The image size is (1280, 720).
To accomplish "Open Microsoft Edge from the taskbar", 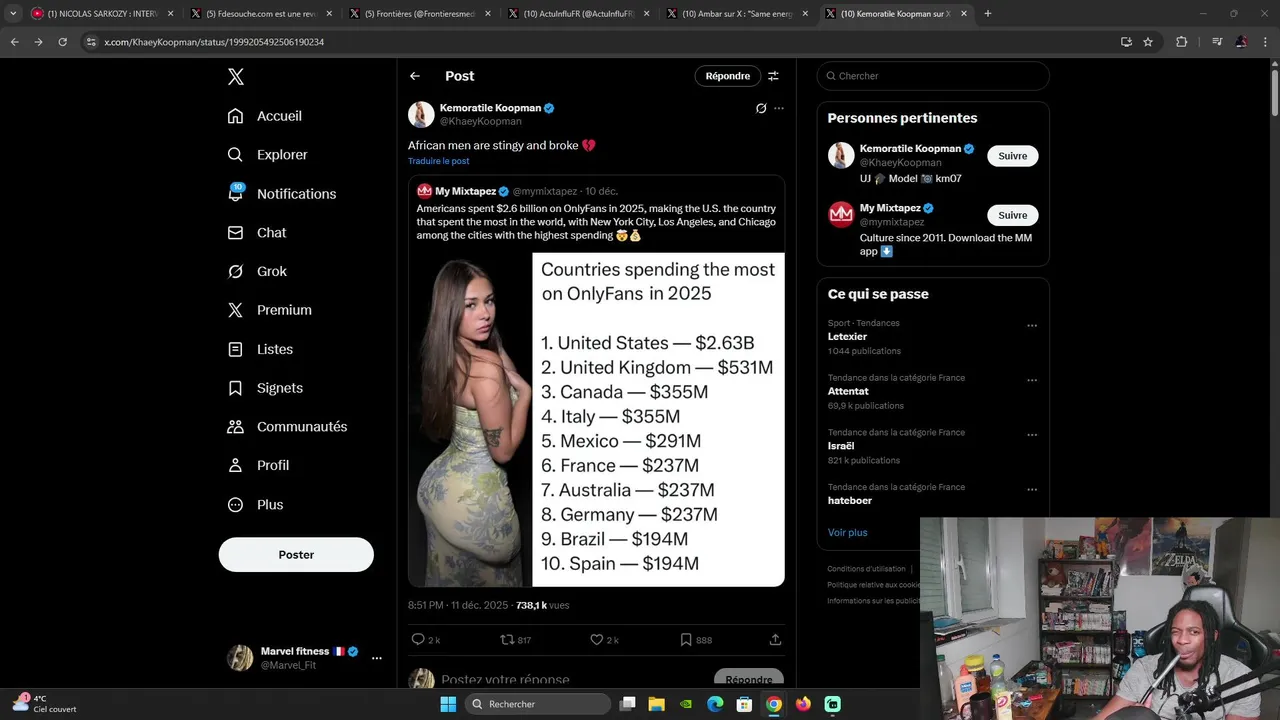I will (715, 704).
